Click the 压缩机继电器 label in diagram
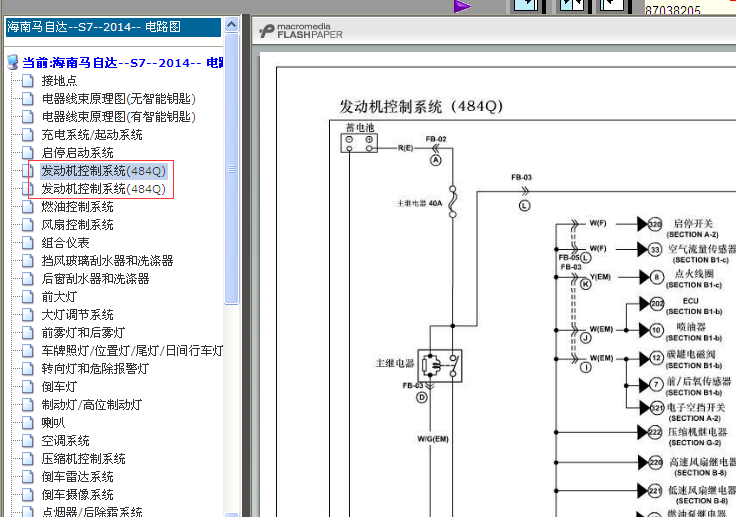The width and height of the screenshot is (736, 517). [x=698, y=432]
